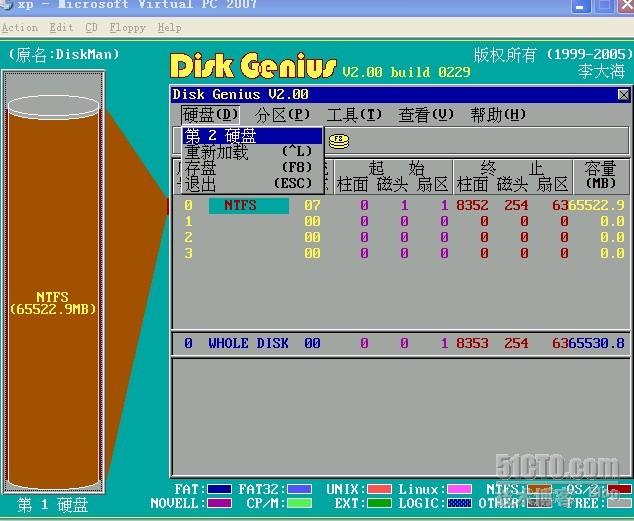
Task: Choose 重新加载 (^L) menu entry
Action: (252, 152)
